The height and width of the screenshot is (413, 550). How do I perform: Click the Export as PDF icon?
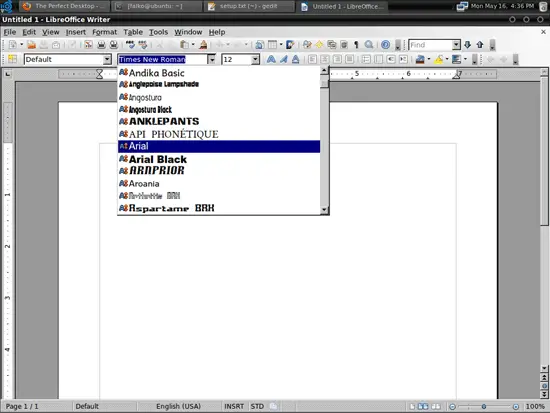[88, 45]
